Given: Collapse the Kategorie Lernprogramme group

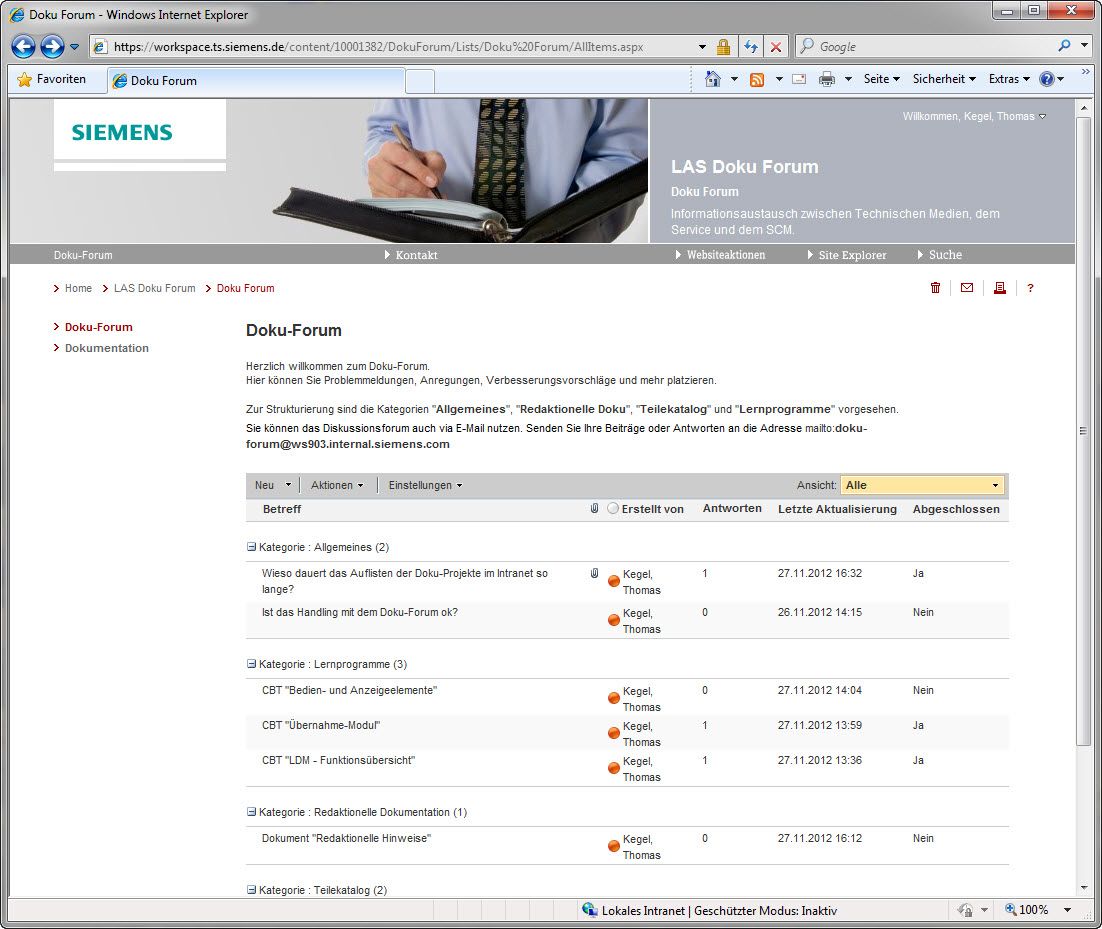Looking at the screenshot, I should 252,664.
